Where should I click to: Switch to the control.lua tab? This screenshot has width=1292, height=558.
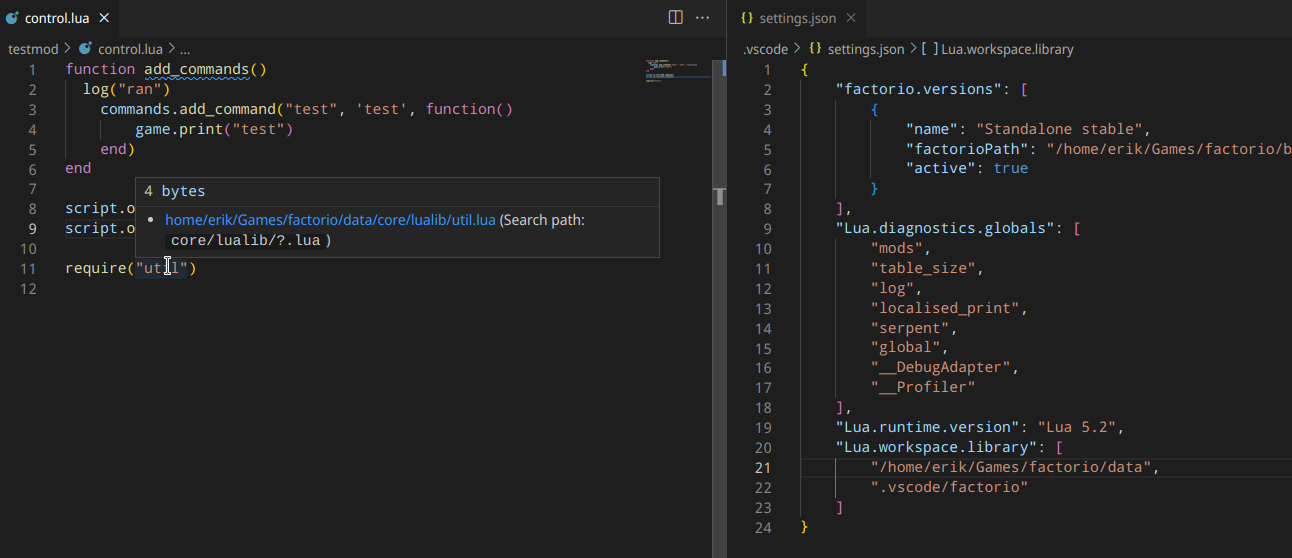[58, 18]
